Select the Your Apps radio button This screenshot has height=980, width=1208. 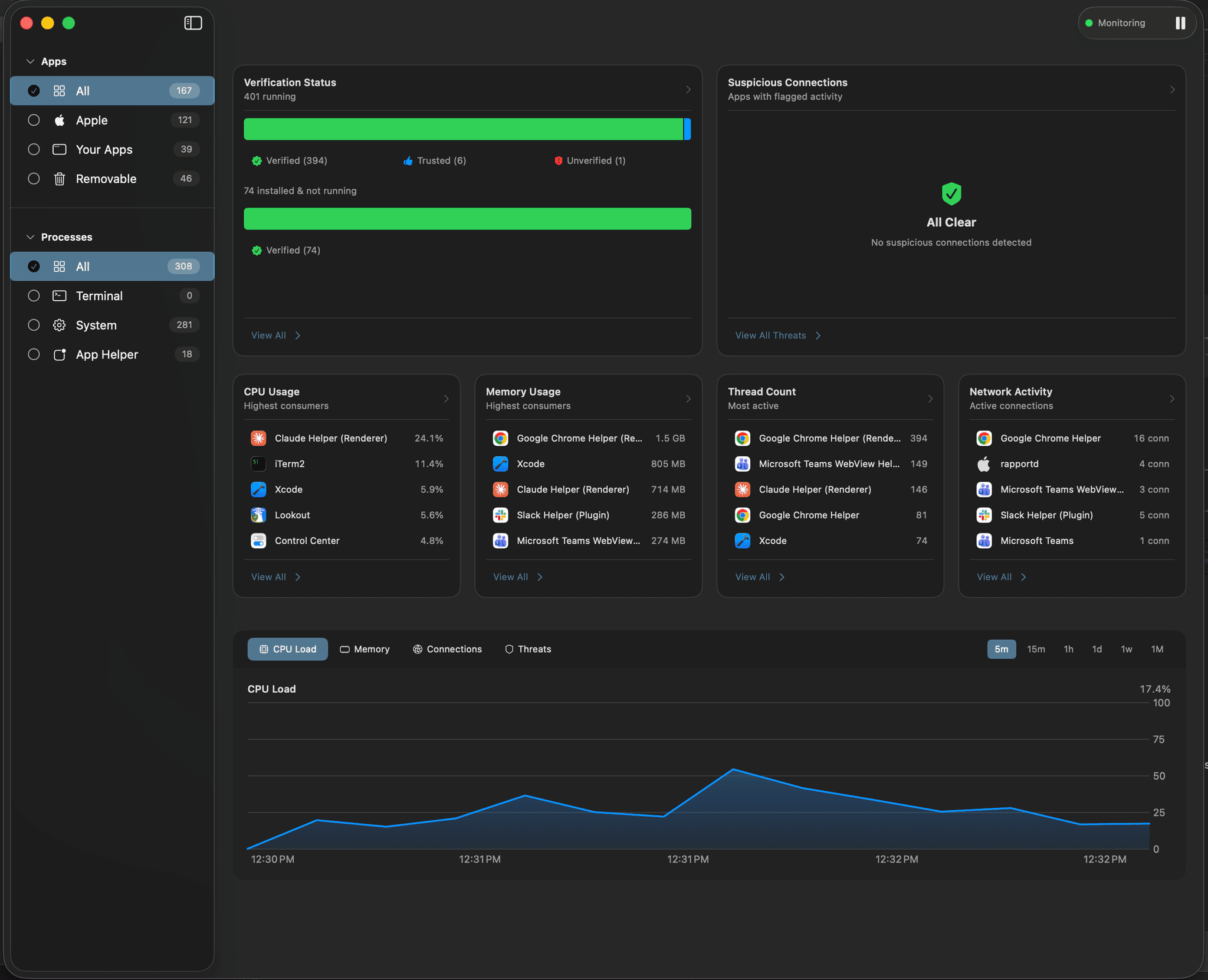click(x=34, y=149)
